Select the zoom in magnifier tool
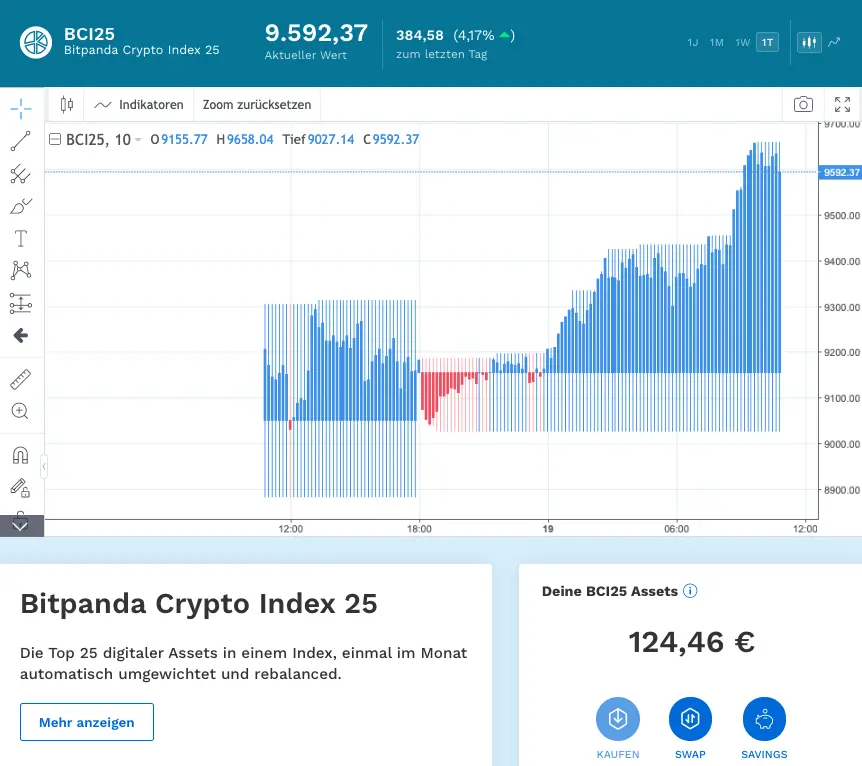Screen dimensions: 862x766 [21, 411]
